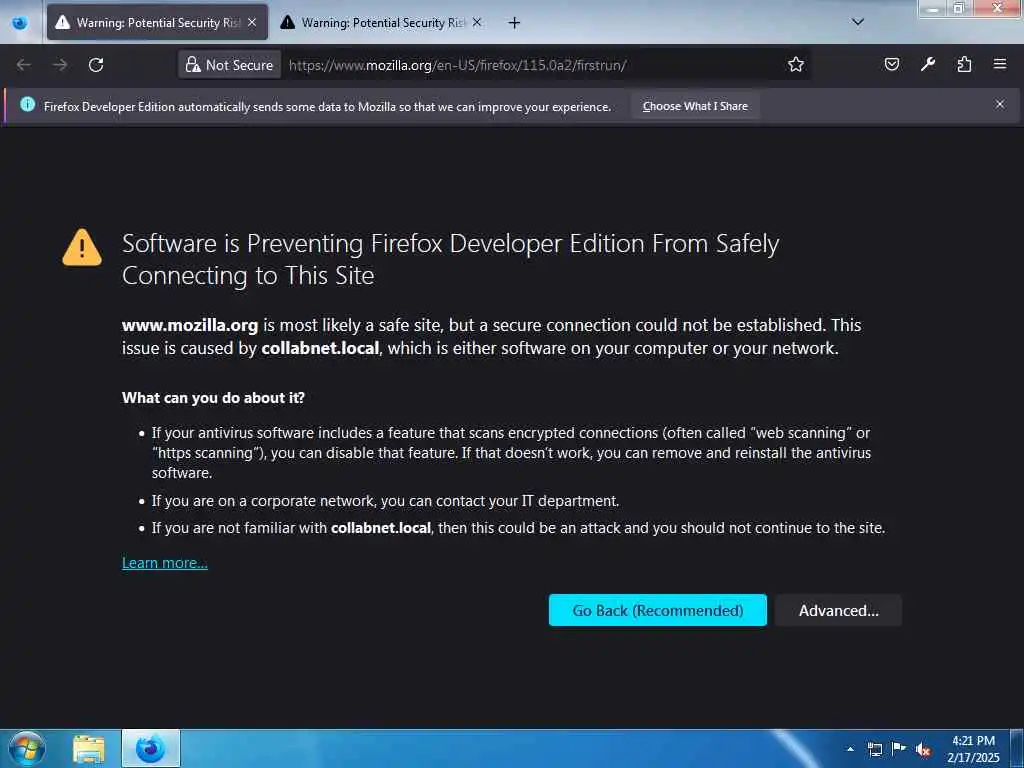The image size is (1024, 768).
Task: Open the Extensions puzzle icon
Action: pos(964,64)
